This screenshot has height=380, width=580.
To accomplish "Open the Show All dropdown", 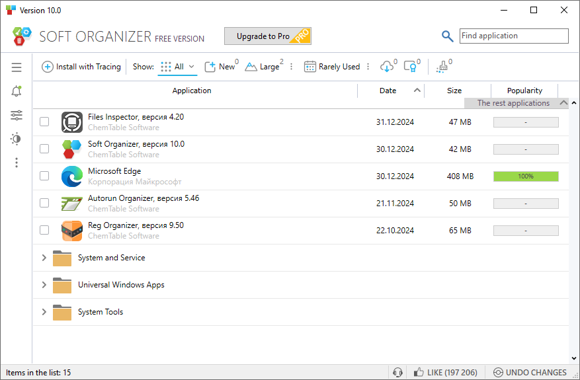I will point(178,67).
